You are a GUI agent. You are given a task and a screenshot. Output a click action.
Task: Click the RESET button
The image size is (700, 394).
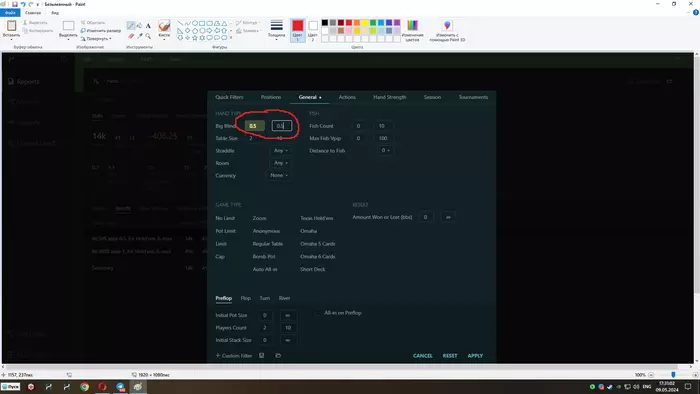pyautogui.click(x=450, y=356)
